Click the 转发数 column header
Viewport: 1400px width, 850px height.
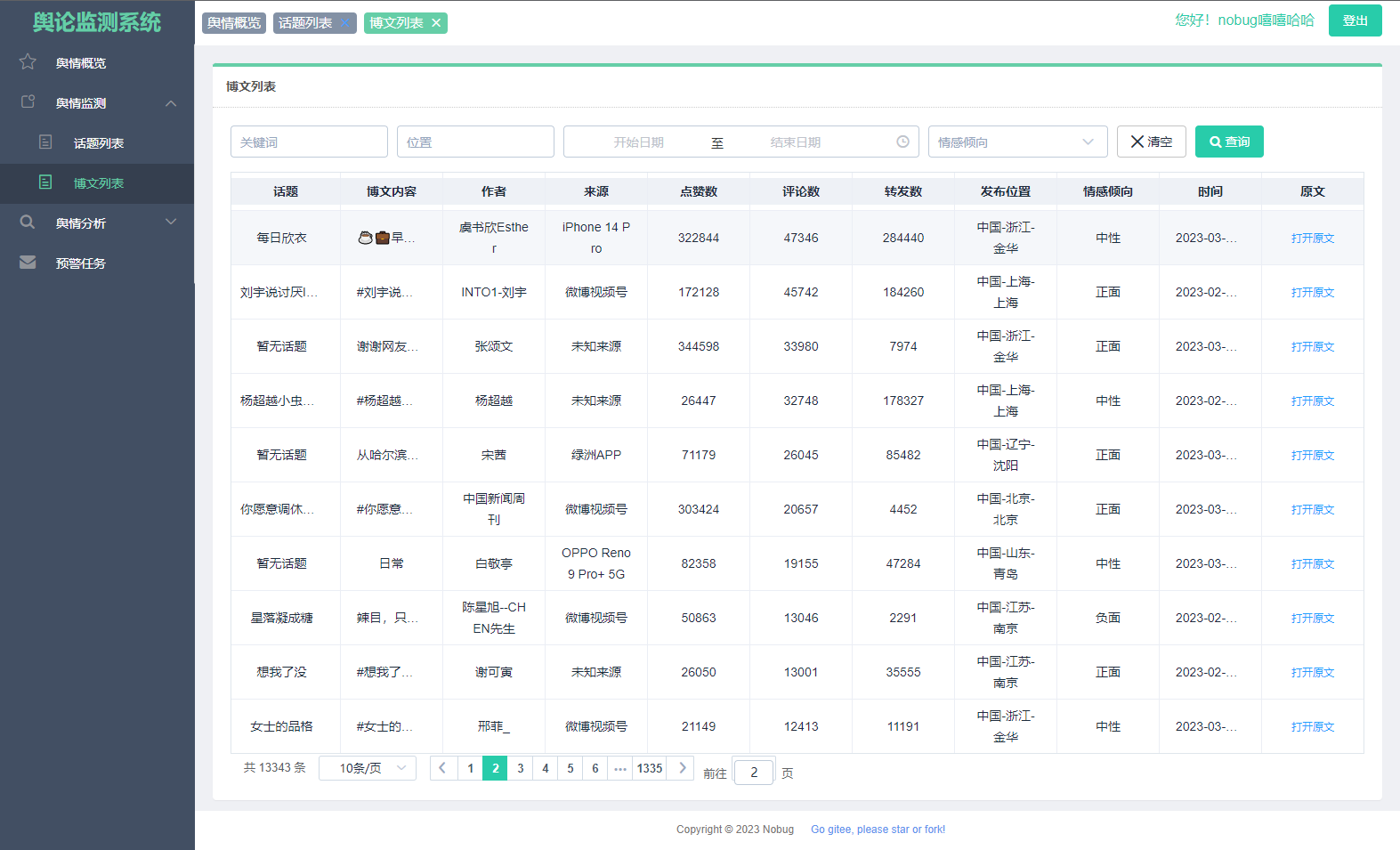click(903, 191)
